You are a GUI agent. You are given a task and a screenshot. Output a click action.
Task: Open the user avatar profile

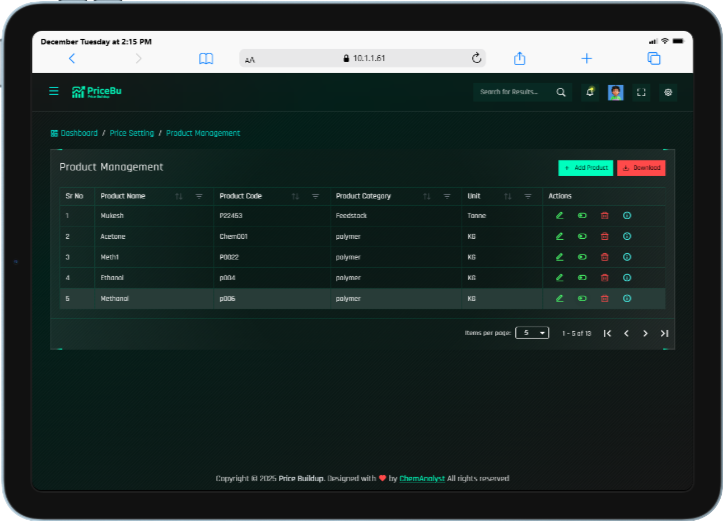pos(616,92)
